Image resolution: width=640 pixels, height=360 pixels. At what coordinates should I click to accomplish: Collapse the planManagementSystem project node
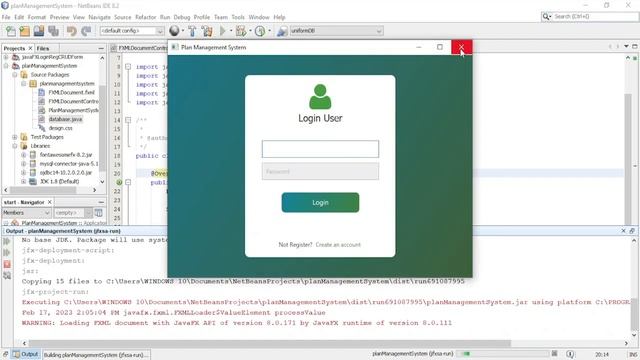coord(6,66)
